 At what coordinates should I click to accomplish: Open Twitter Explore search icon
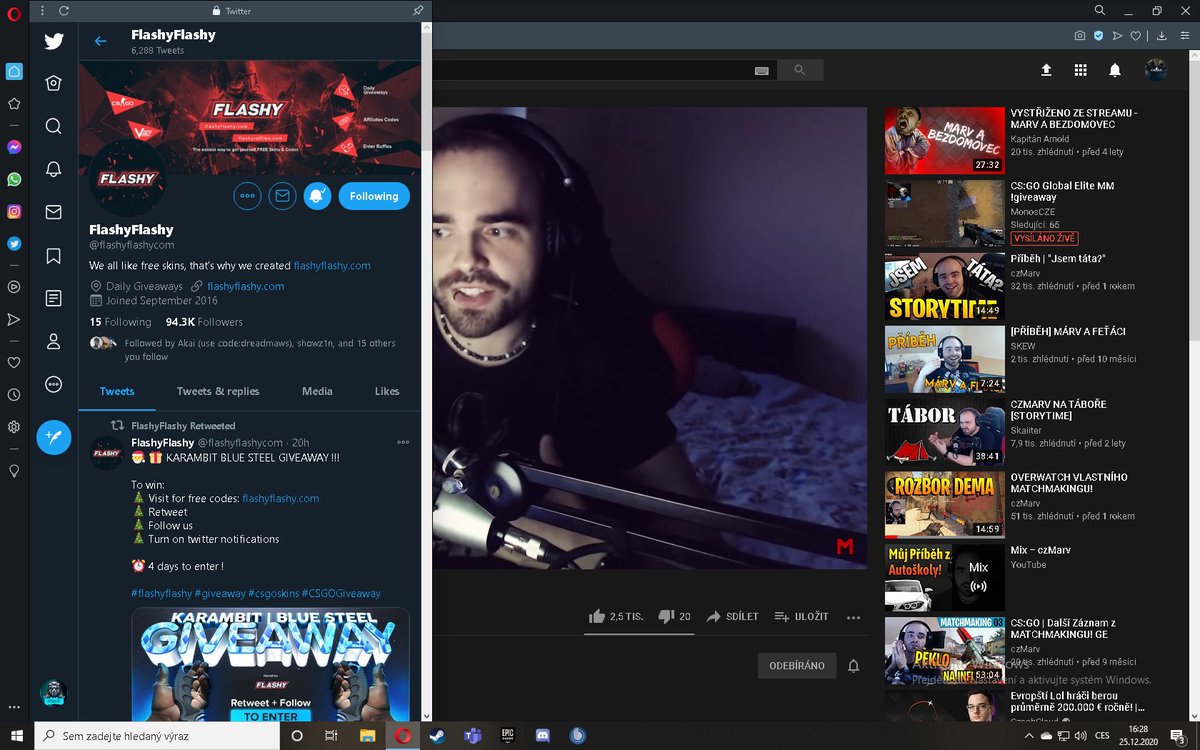click(x=54, y=126)
